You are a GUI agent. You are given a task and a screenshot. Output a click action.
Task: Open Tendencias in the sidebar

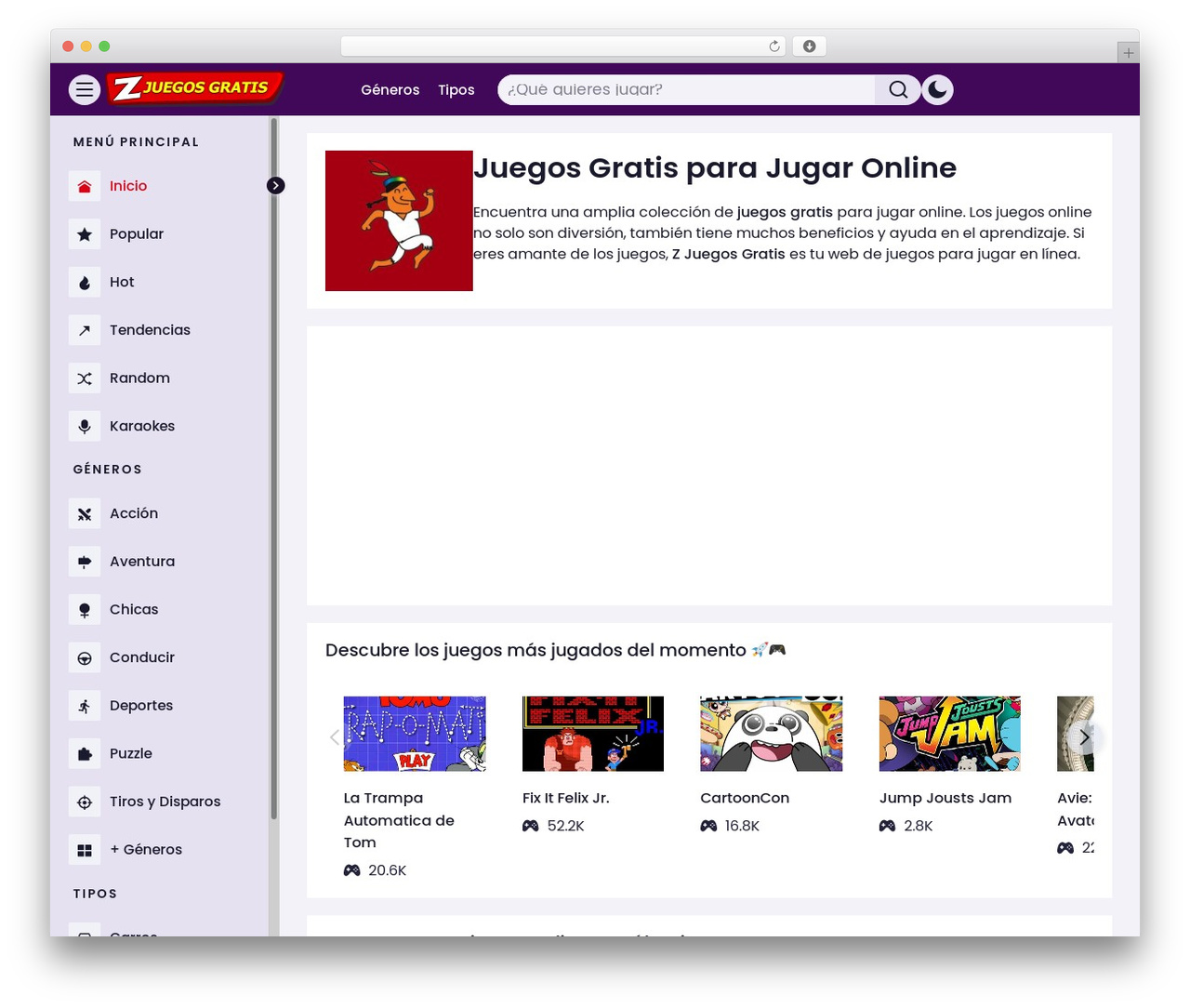pos(150,330)
